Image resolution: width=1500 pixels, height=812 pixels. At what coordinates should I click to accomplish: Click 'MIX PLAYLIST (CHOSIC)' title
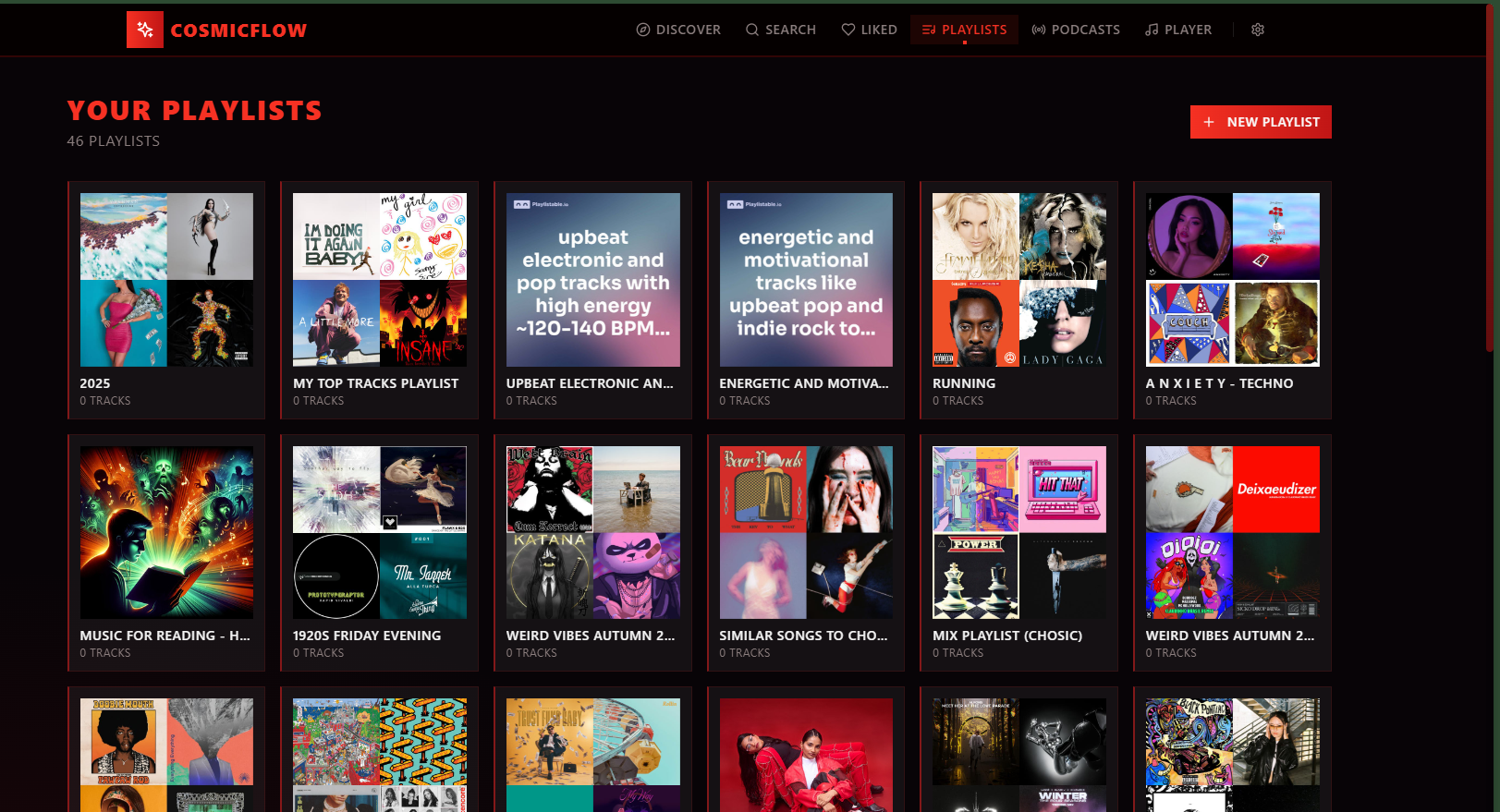(x=1007, y=636)
